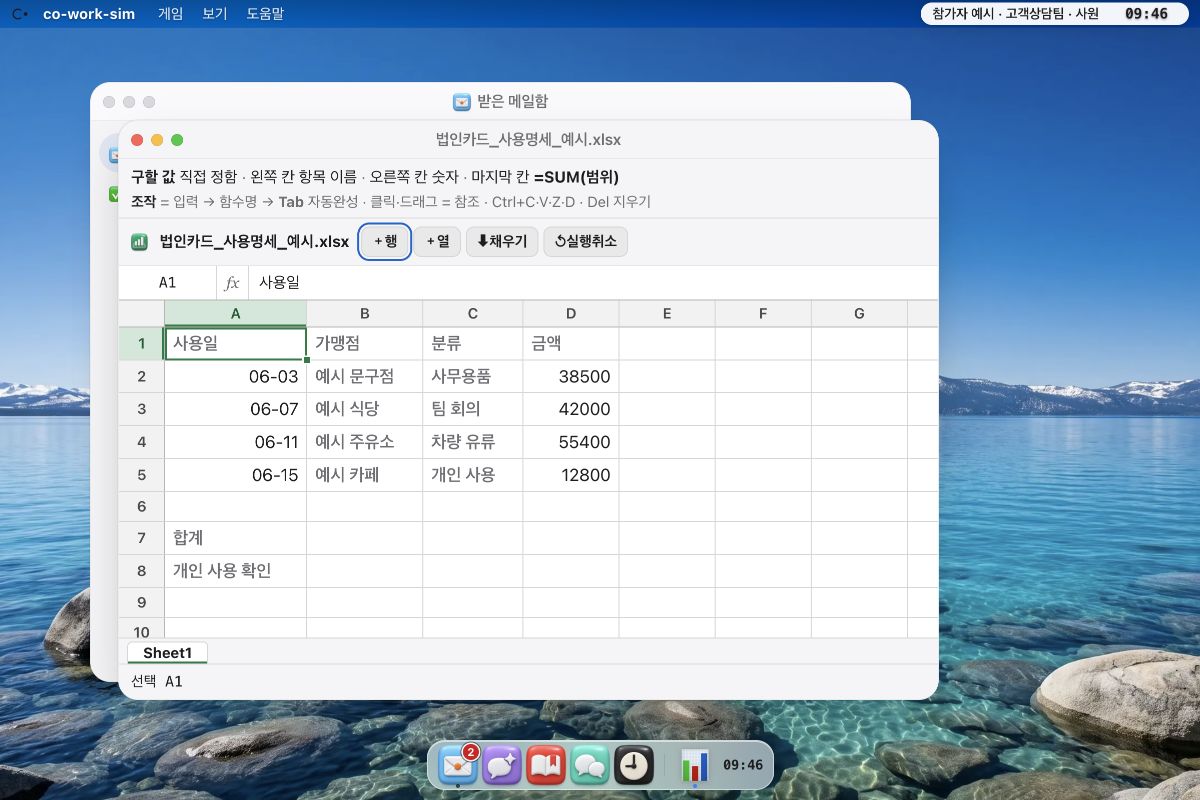The width and height of the screenshot is (1200, 800).
Task: Select row 5 header
Action: point(141,475)
